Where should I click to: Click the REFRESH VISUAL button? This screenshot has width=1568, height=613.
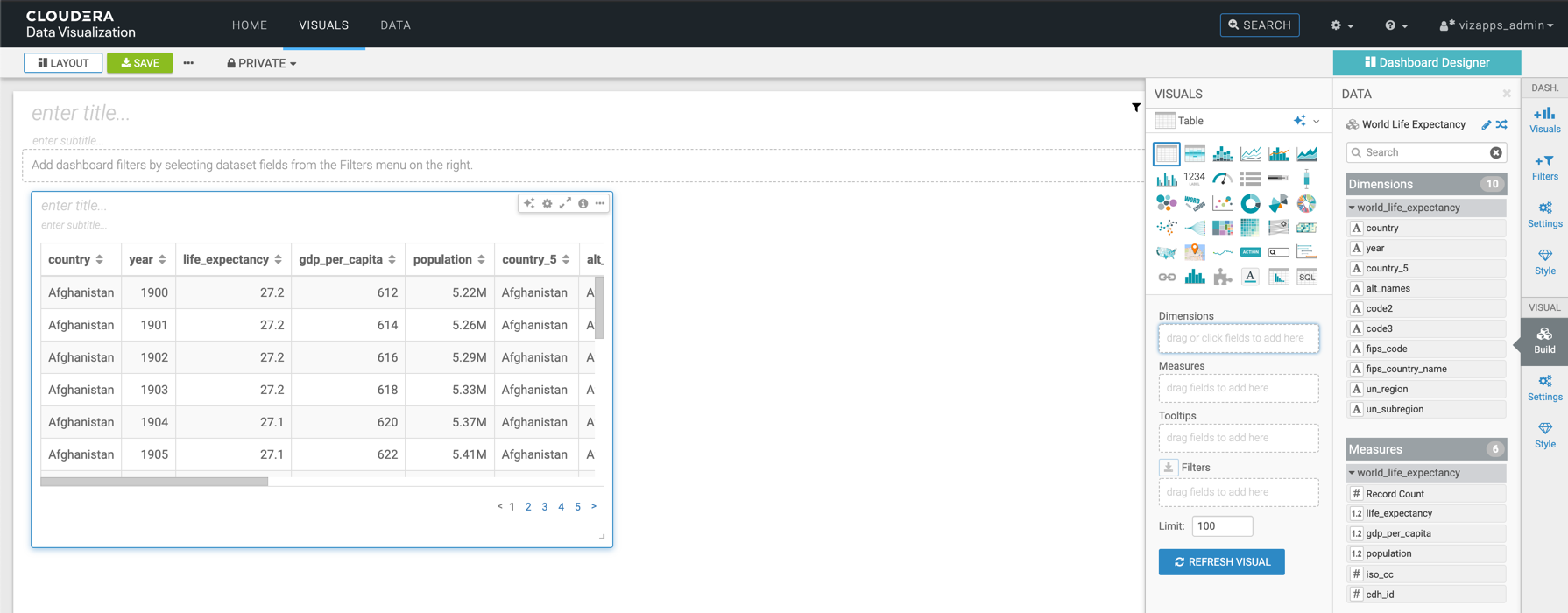(x=1221, y=562)
